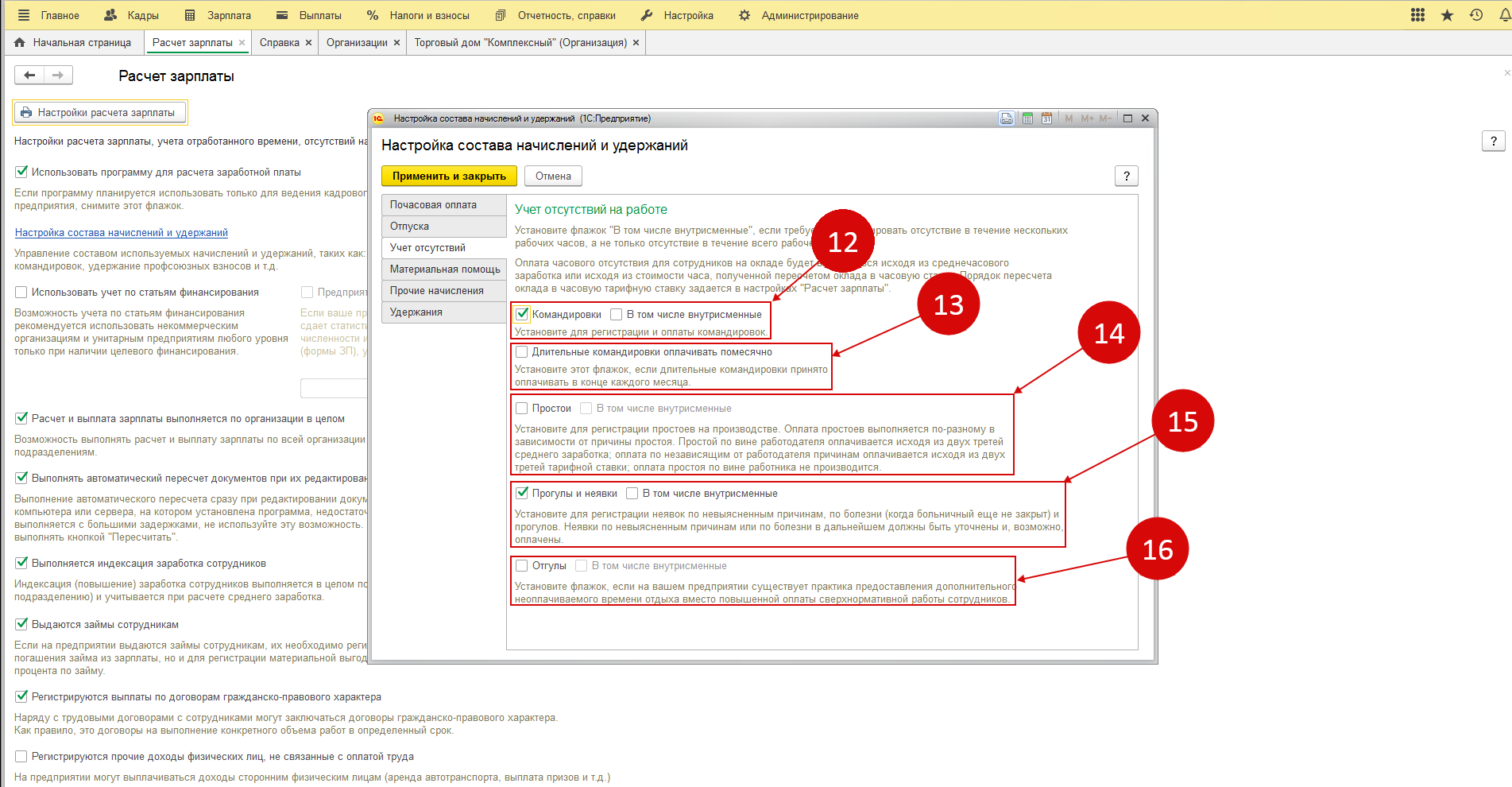Select the Учет отсутствий section
The width and height of the screenshot is (1512, 787).
(x=443, y=248)
